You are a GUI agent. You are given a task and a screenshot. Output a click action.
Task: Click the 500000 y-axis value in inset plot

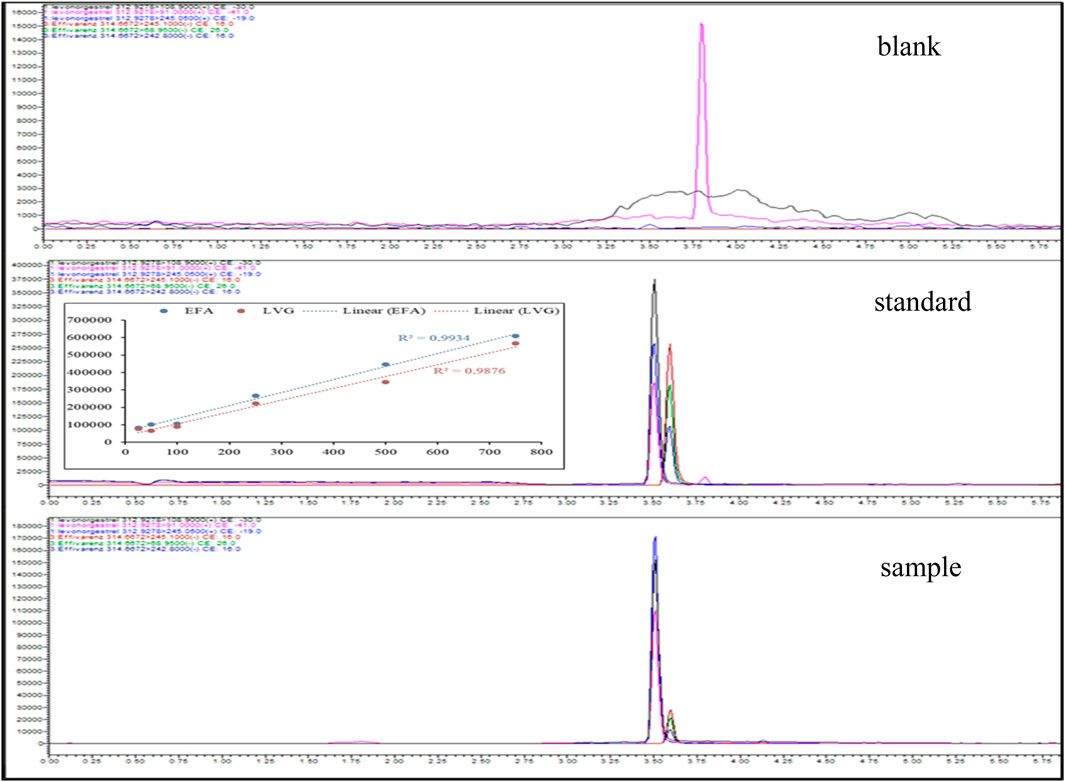point(90,355)
